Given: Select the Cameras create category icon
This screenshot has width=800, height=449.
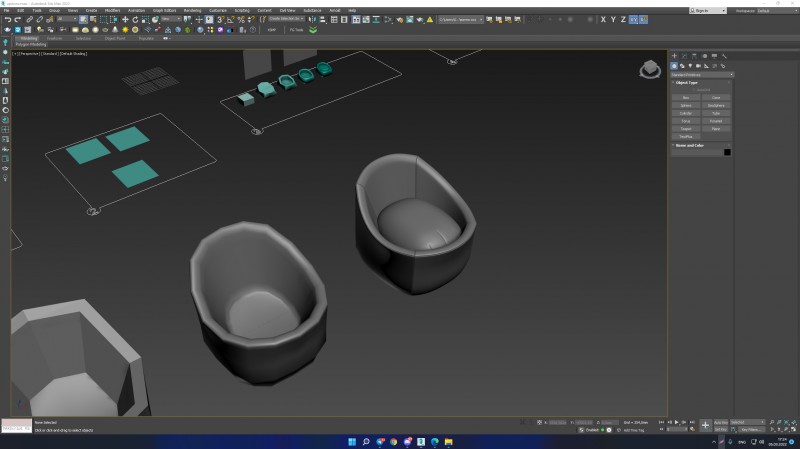Looking at the screenshot, I should pyautogui.click(x=698, y=66).
